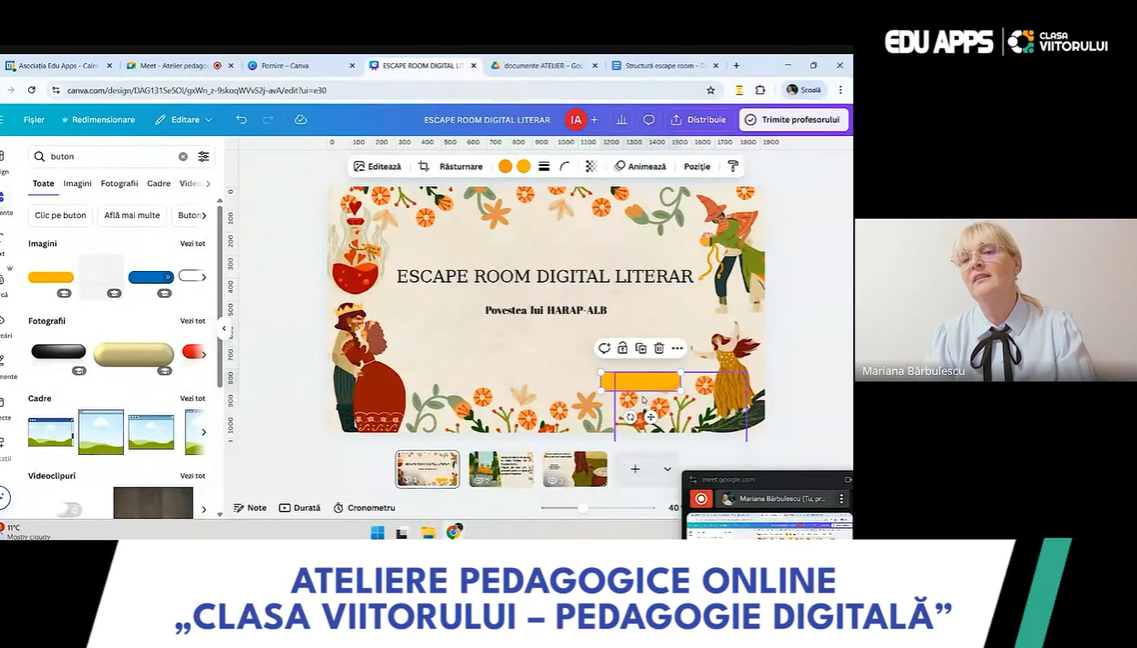The height and width of the screenshot is (648, 1137).
Task: Switch to the Imagini tab
Action: [x=78, y=183]
